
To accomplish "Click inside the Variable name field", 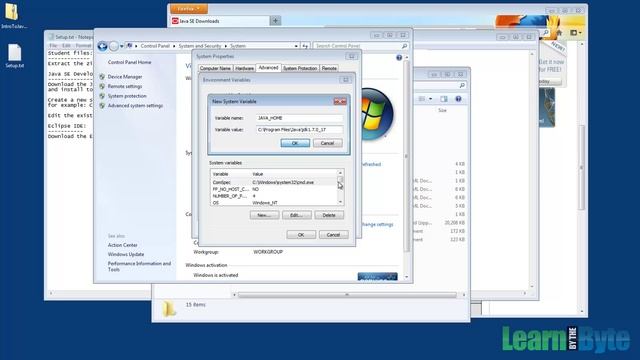I will pos(300,118).
